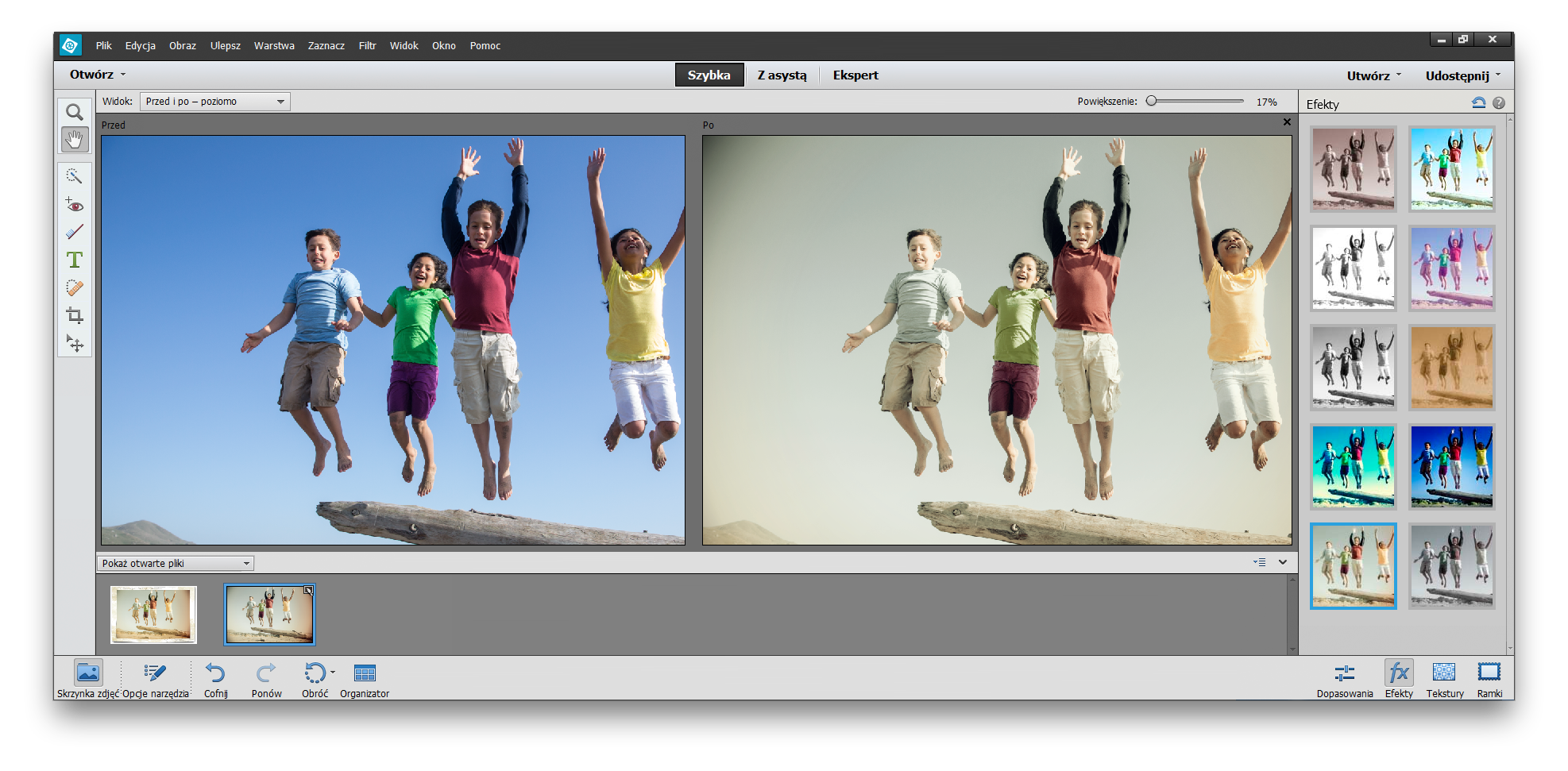Apply the grey desaturated effect thumbnail
This screenshot has width=1568, height=771.
1452,566
